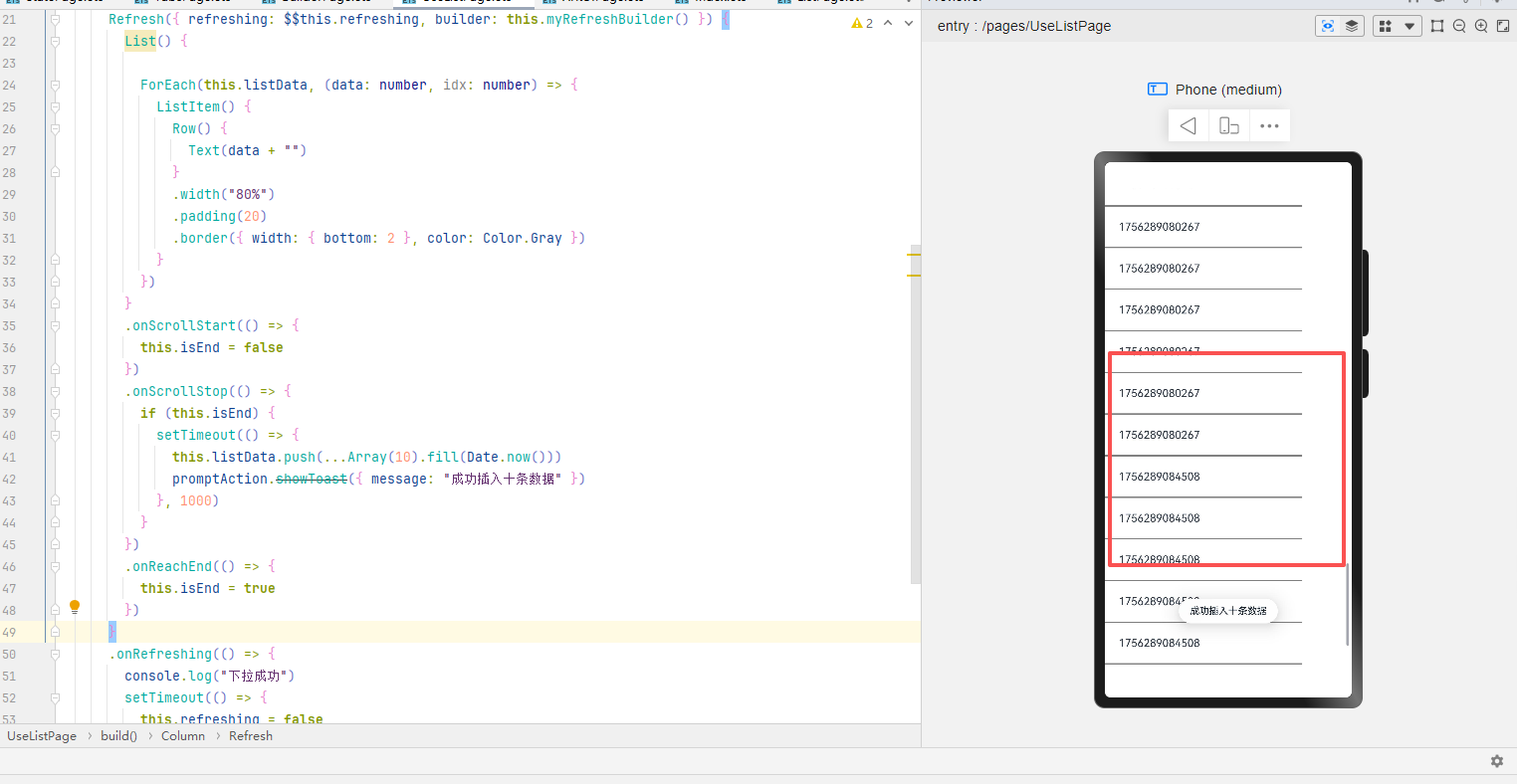
Task: Select Refresh in the breadcrumb bar
Action: [x=251, y=736]
